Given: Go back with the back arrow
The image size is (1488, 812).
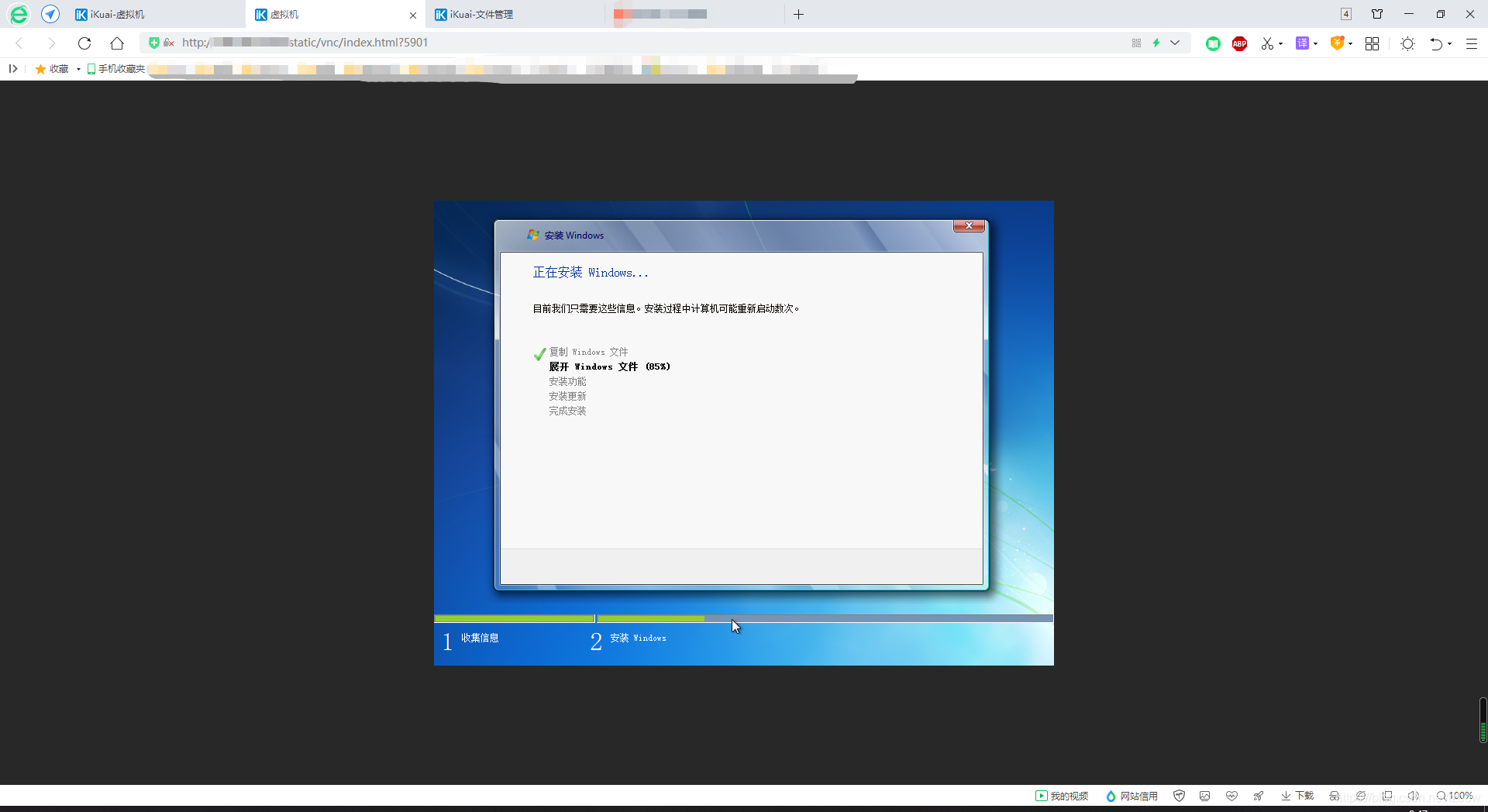Looking at the screenshot, I should [x=19, y=43].
